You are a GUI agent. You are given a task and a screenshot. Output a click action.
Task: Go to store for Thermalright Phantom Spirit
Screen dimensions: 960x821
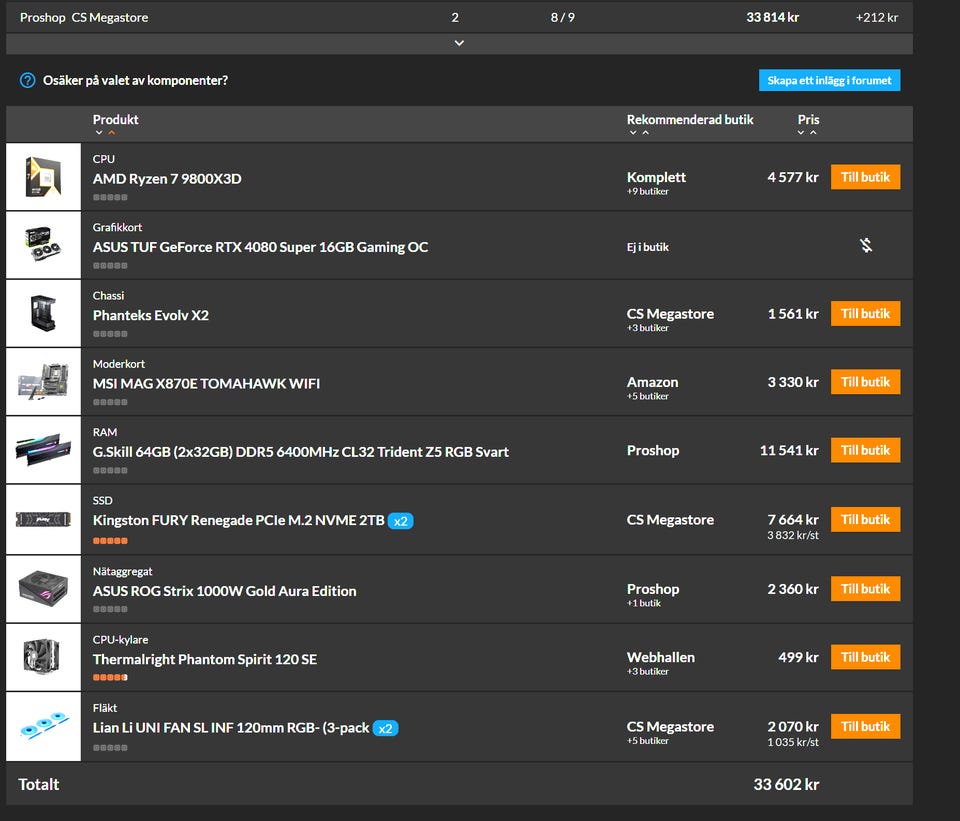(866, 657)
